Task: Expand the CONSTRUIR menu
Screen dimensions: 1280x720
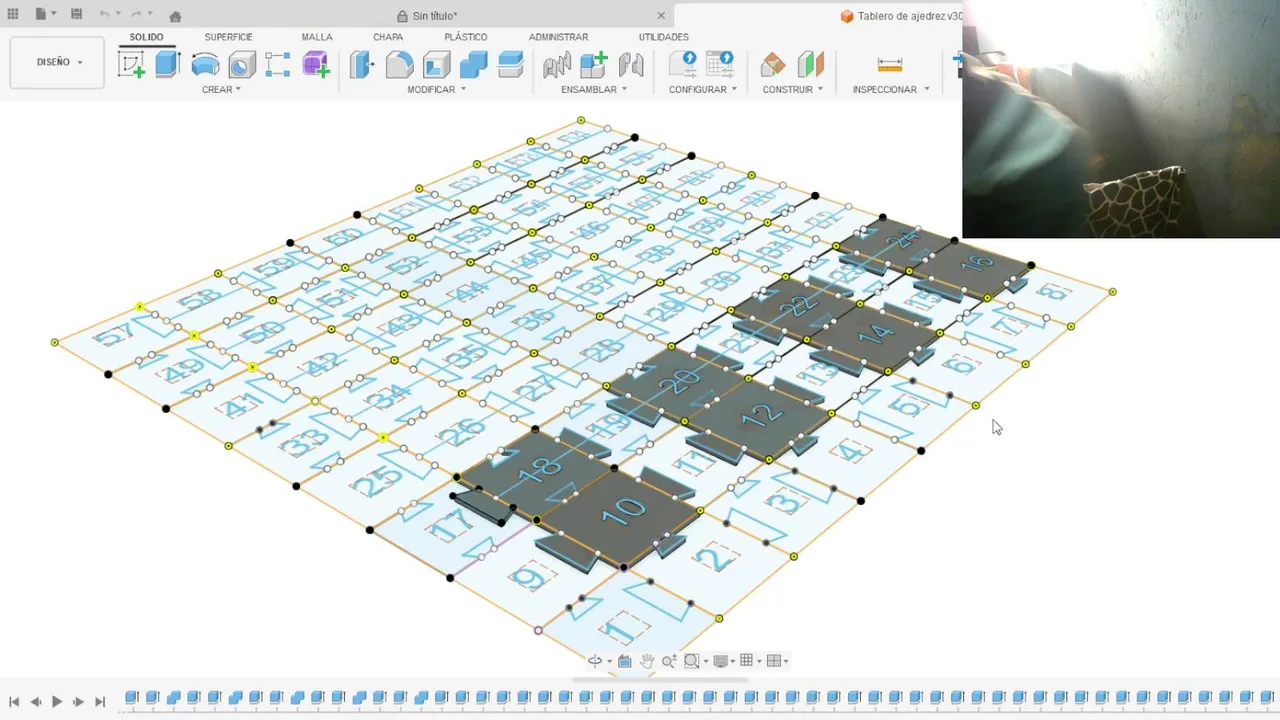Action: [793, 89]
